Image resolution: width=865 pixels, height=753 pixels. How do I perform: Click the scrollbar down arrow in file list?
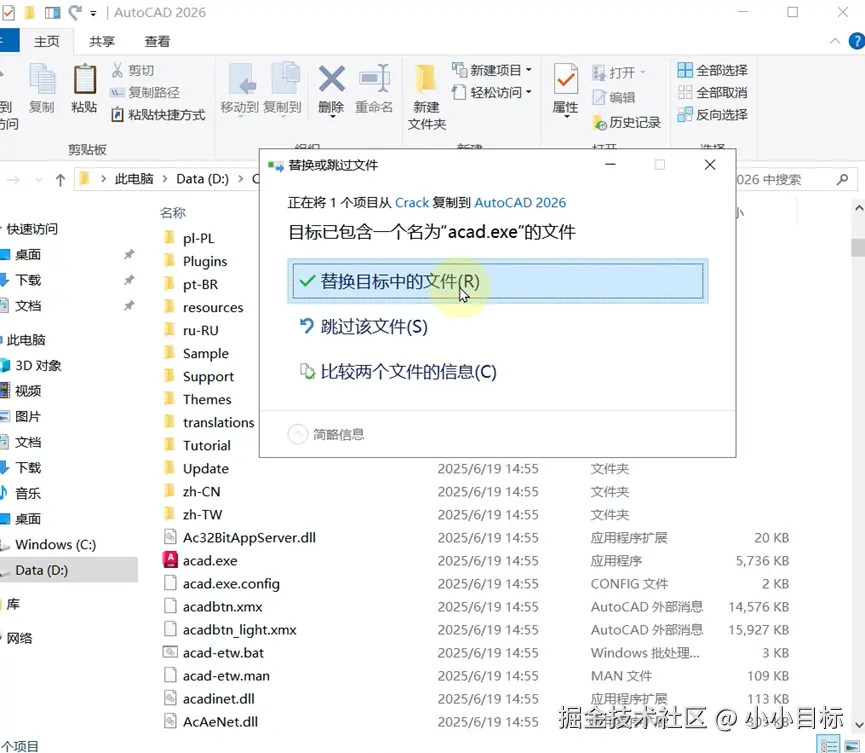click(858, 724)
